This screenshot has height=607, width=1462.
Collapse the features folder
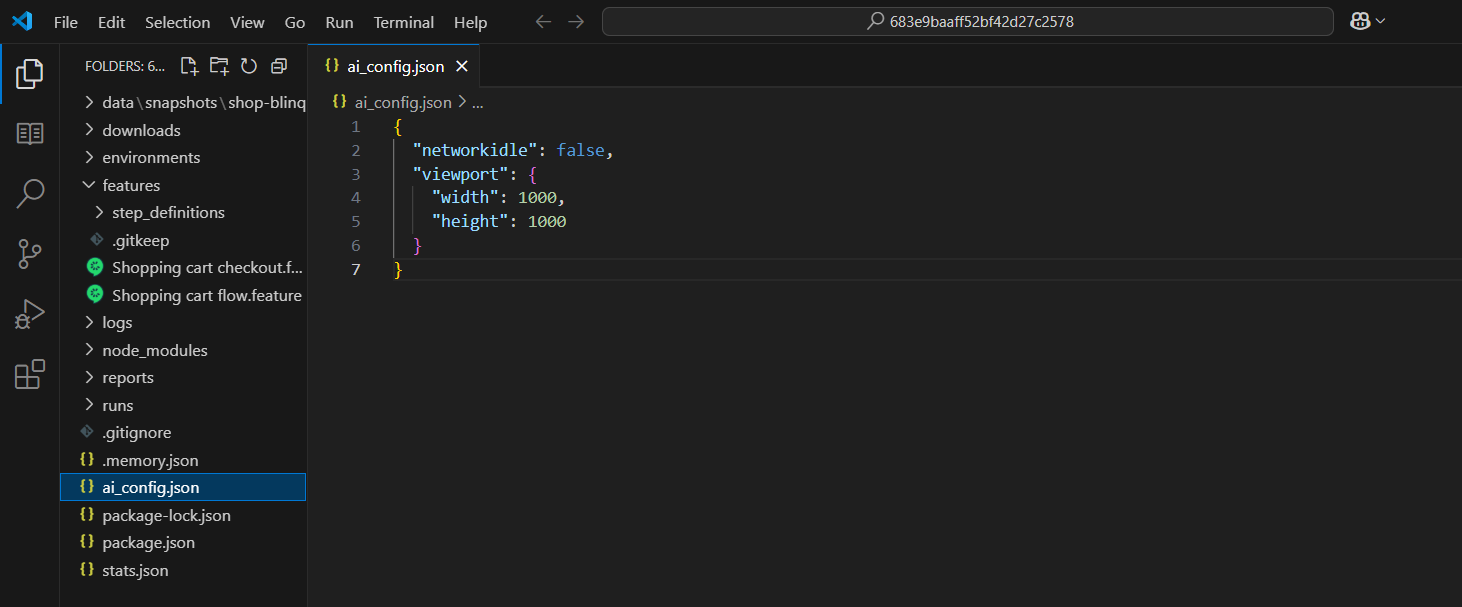tap(130, 185)
